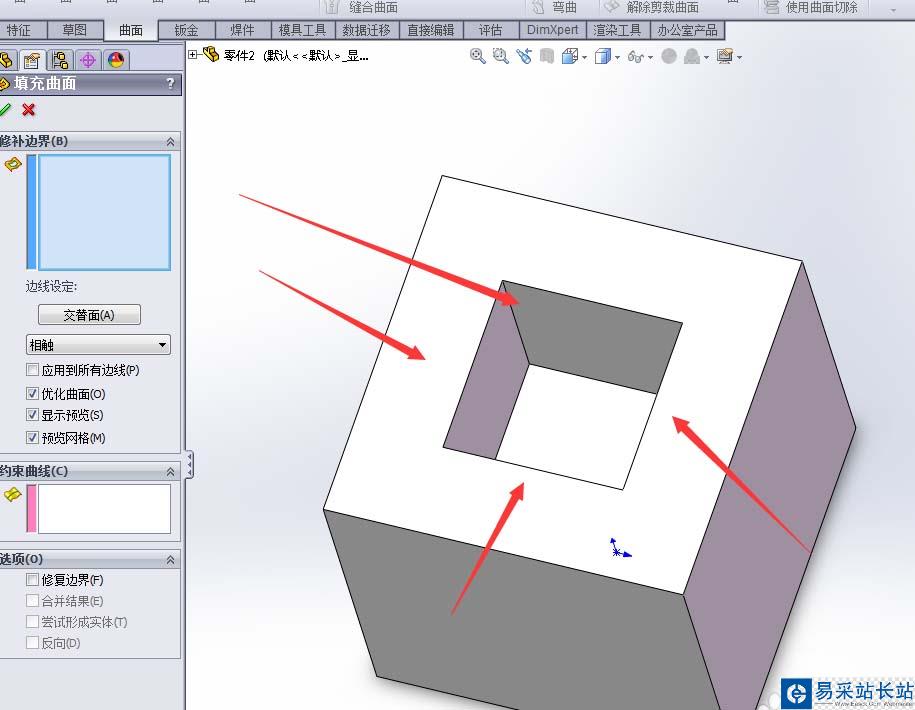Cancel fill surface with red X
This screenshot has height=710, width=915.
click(x=28, y=109)
